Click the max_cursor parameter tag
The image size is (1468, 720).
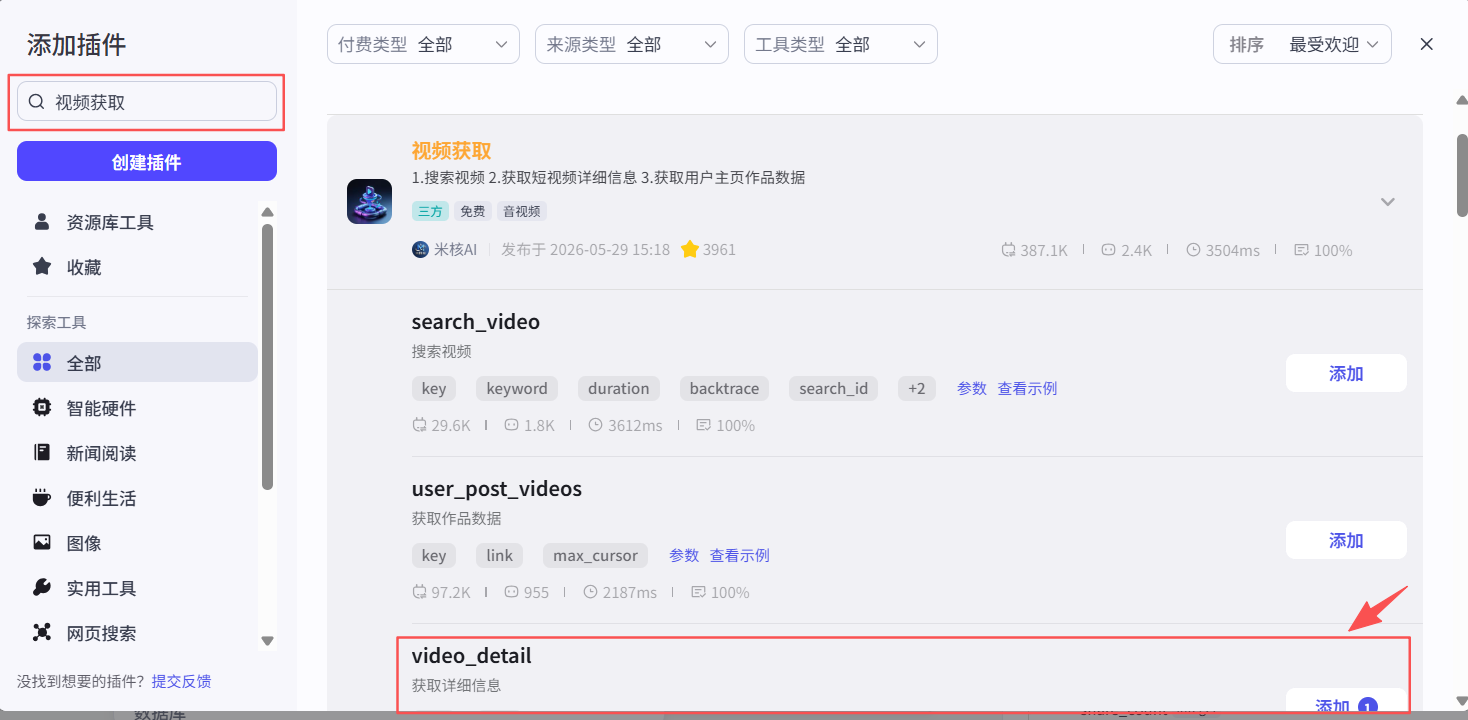tap(596, 555)
